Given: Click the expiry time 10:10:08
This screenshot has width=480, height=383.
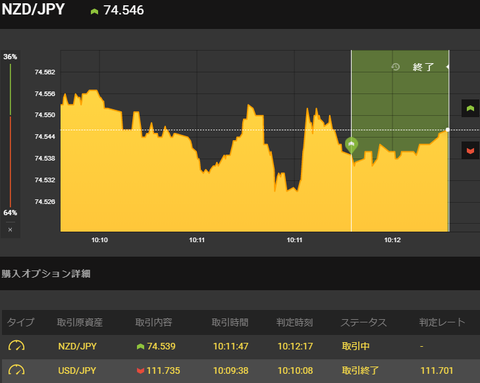Looking at the screenshot, I should coord(295,371).
